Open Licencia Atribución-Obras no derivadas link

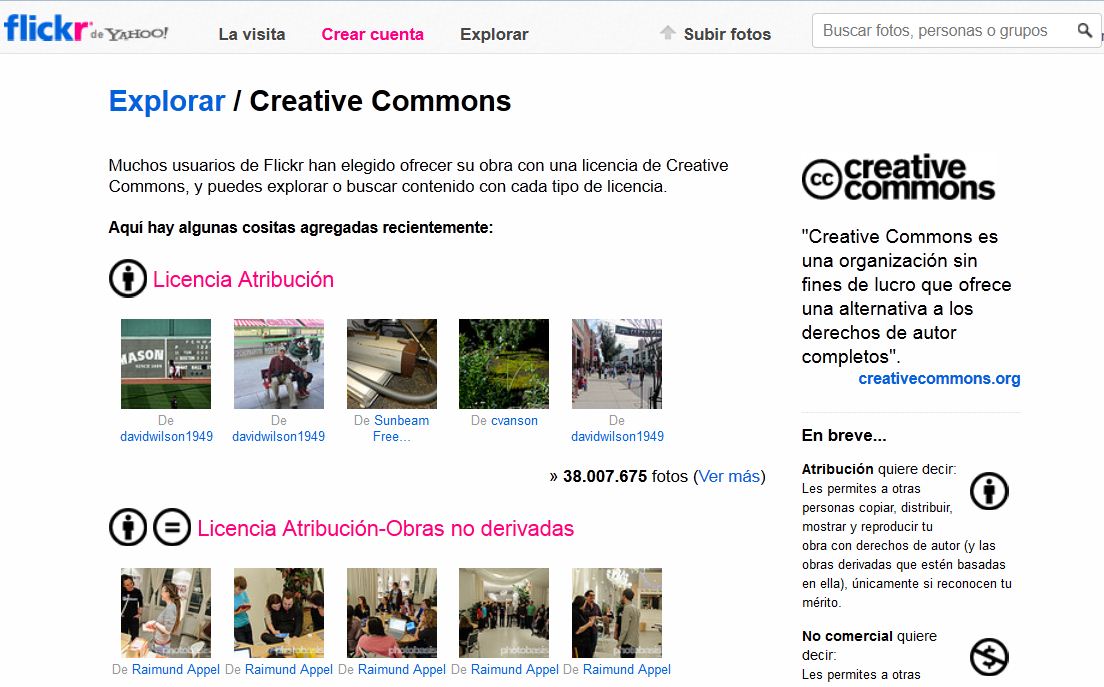point(385,529)
